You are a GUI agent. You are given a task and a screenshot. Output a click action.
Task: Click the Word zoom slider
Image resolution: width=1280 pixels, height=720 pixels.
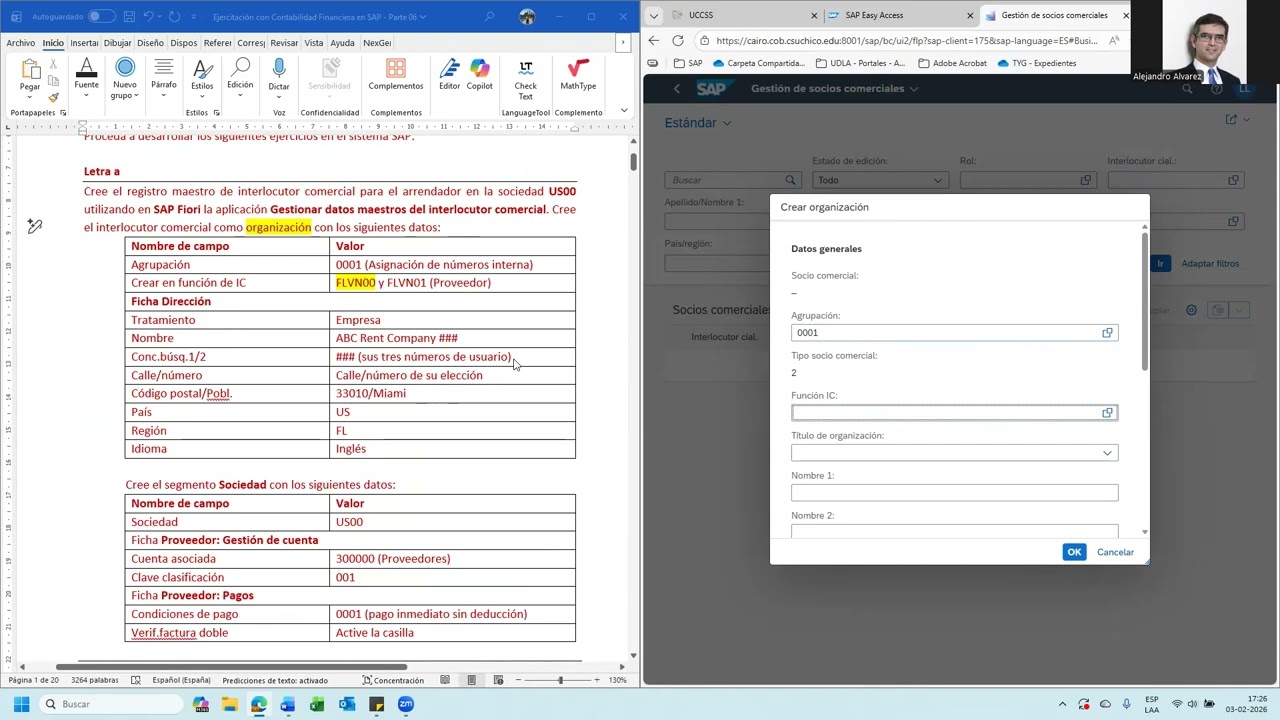560,680
